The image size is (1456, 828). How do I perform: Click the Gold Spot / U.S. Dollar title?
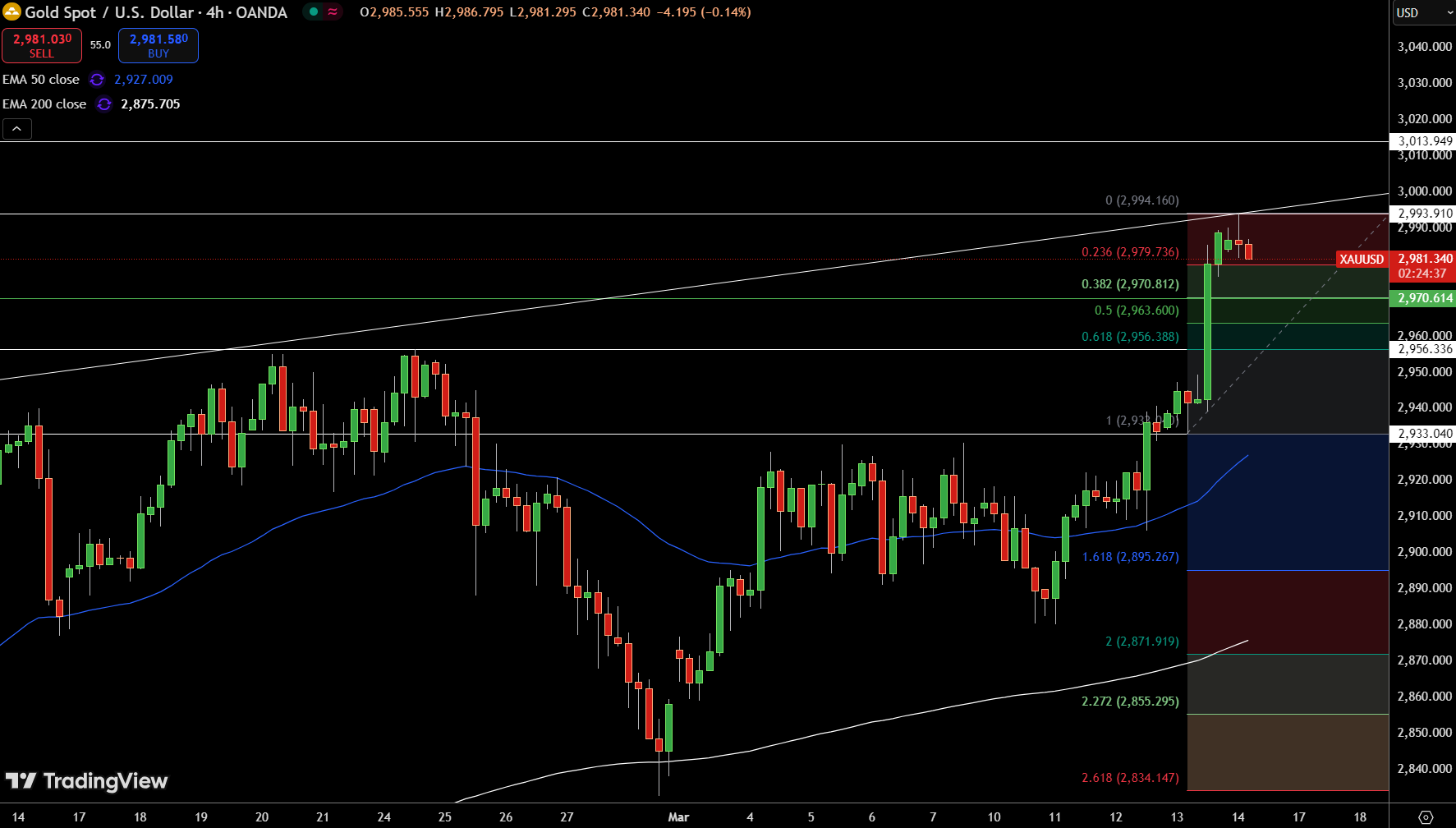click(156, 12)
